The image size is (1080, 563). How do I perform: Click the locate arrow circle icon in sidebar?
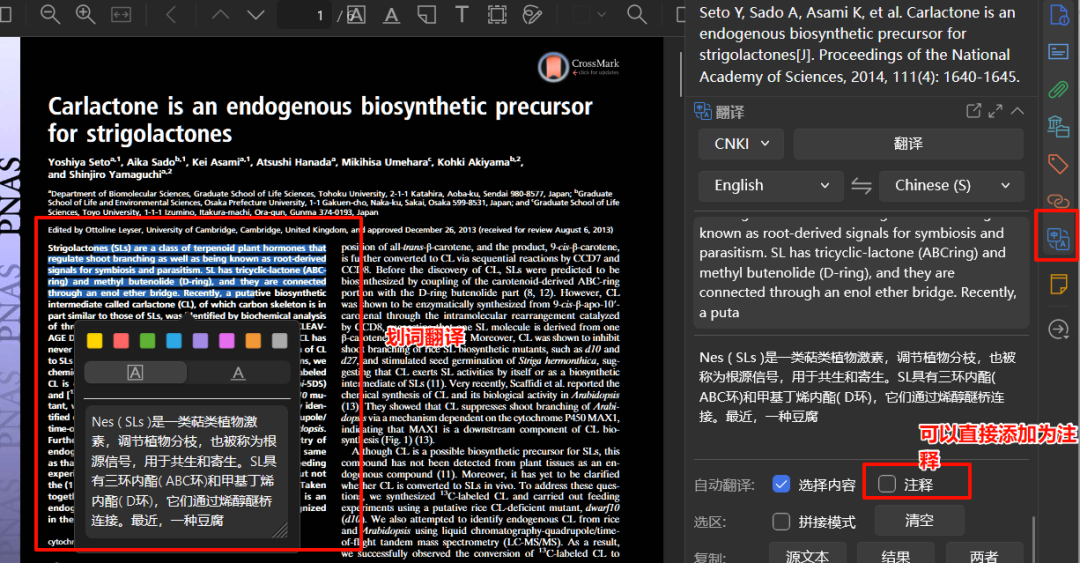click(x=1059, y=329)
